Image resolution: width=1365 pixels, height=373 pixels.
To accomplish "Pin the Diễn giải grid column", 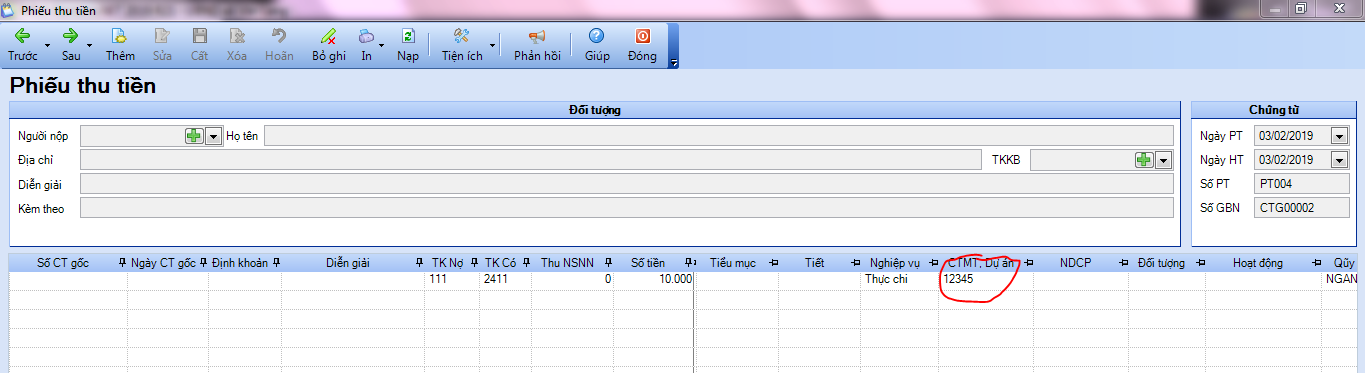I will 420,263.
